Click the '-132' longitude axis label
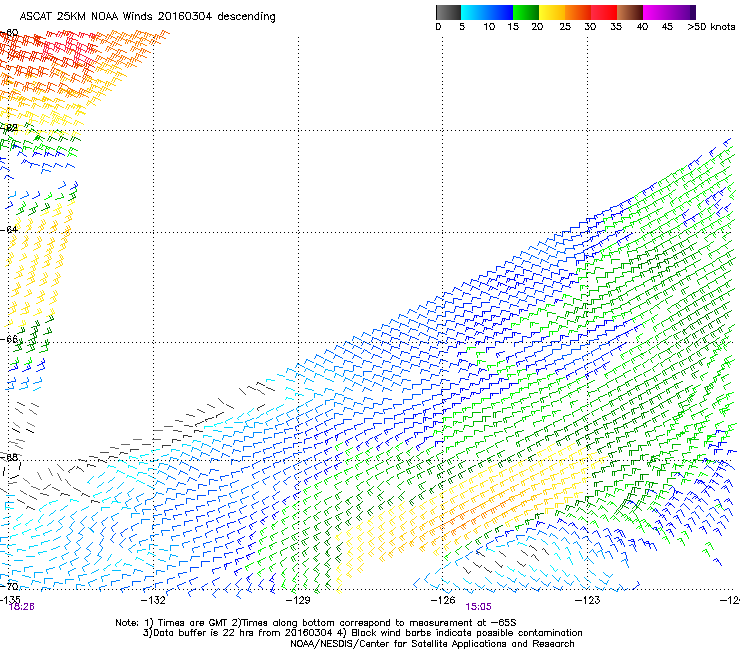The width and height of the screenshot is (740, 650). click(154, 600)
